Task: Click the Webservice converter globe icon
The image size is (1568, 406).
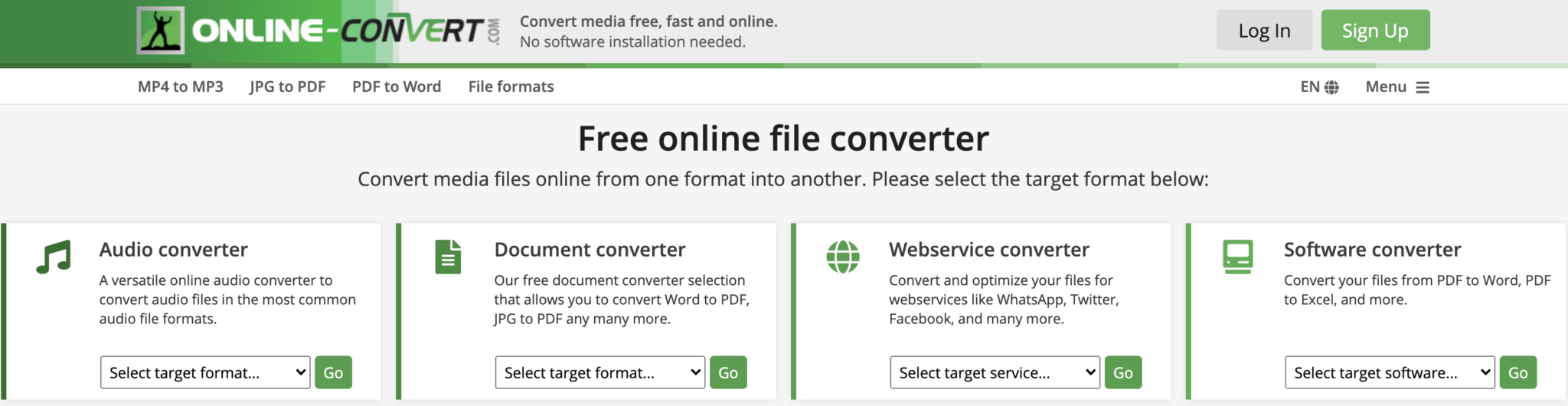Action: pos(843,257)
